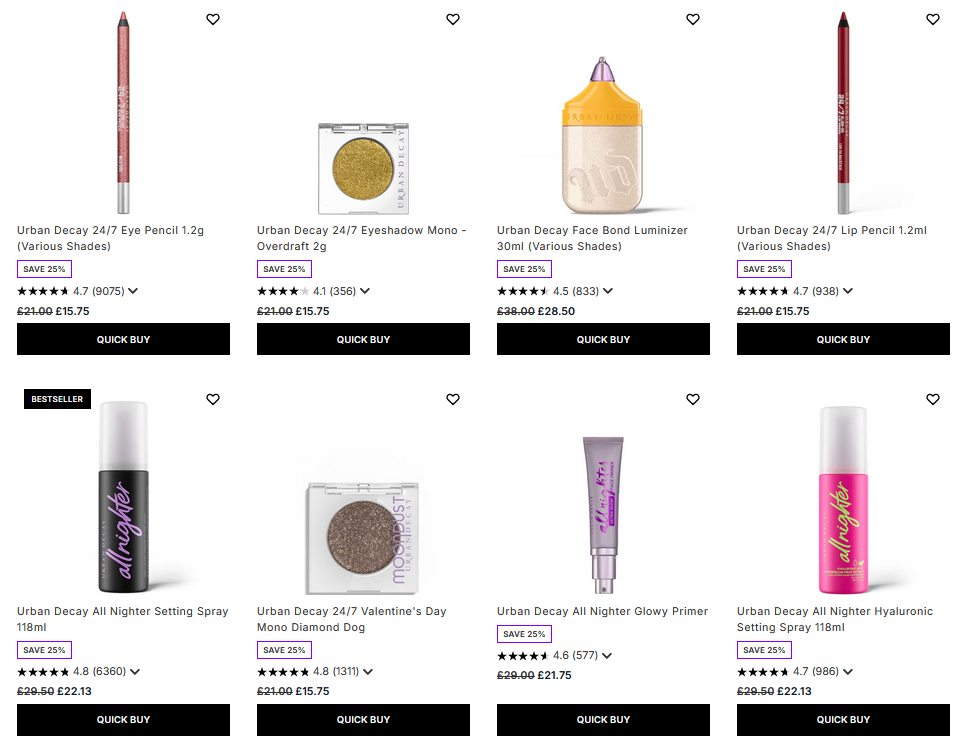Open the 938 ratings chevron on Lip Pencil
Viewport: 955px width, 743px height.
(848, 291)
